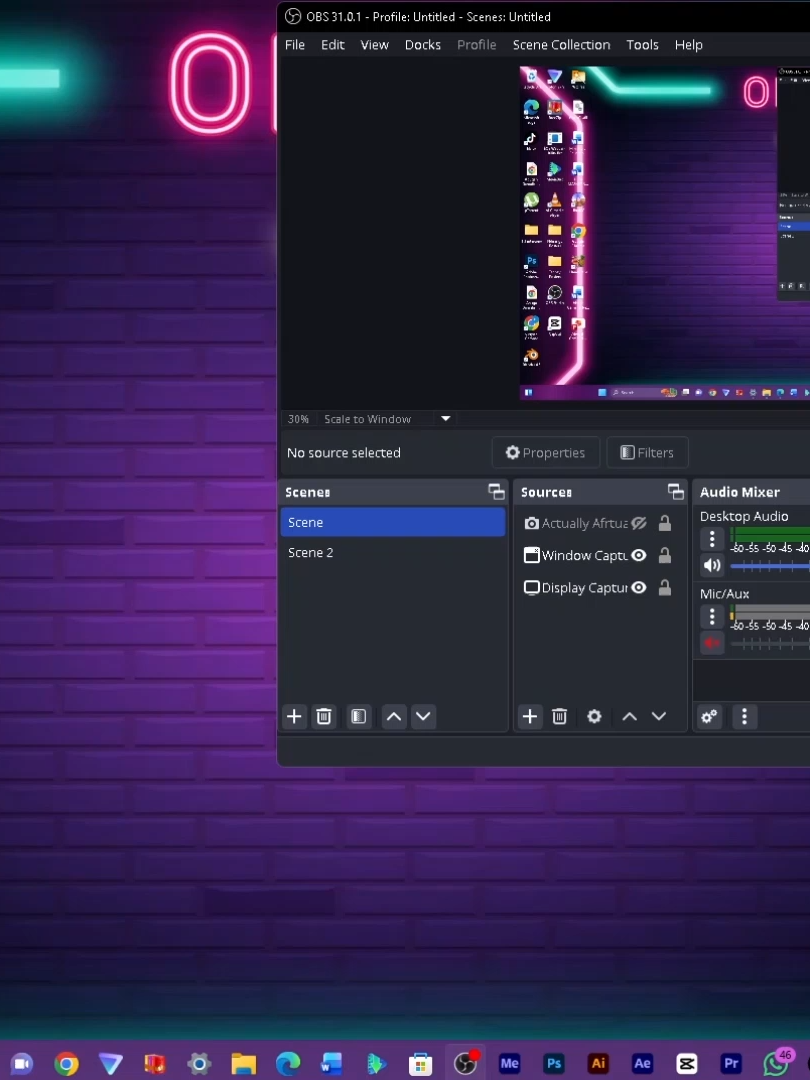Screen dimensions: 810x1080
Task: Click the Filters button
Action: coord(647,452)
